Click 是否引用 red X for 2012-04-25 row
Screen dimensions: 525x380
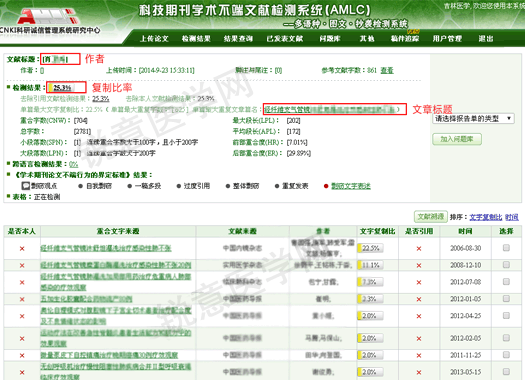[419, 316]
